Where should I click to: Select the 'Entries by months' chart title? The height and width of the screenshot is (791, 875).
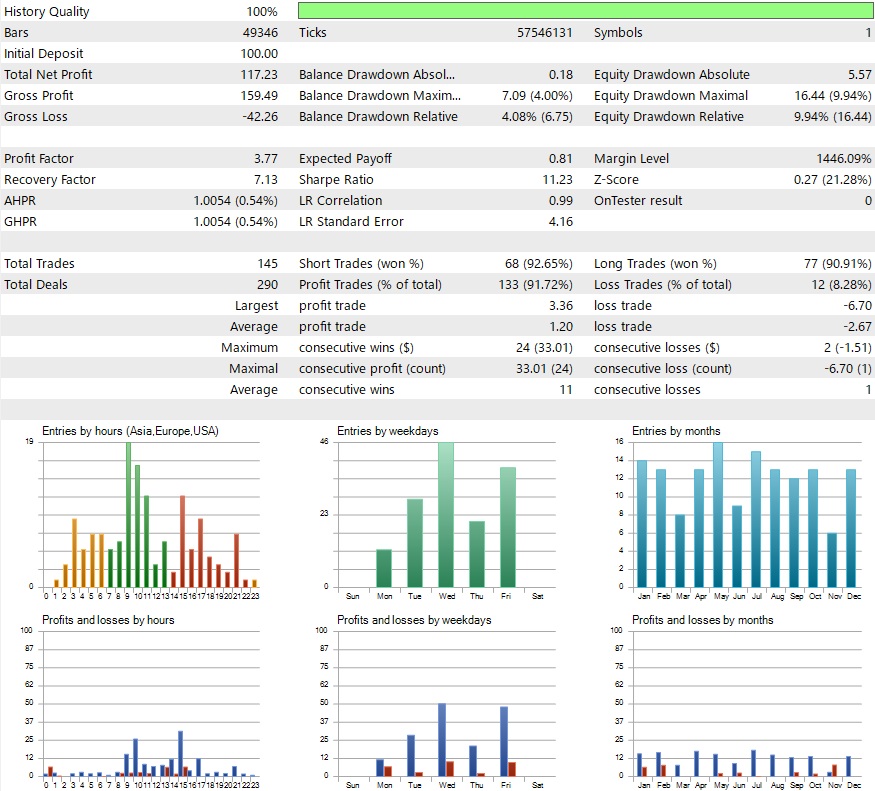676,431
